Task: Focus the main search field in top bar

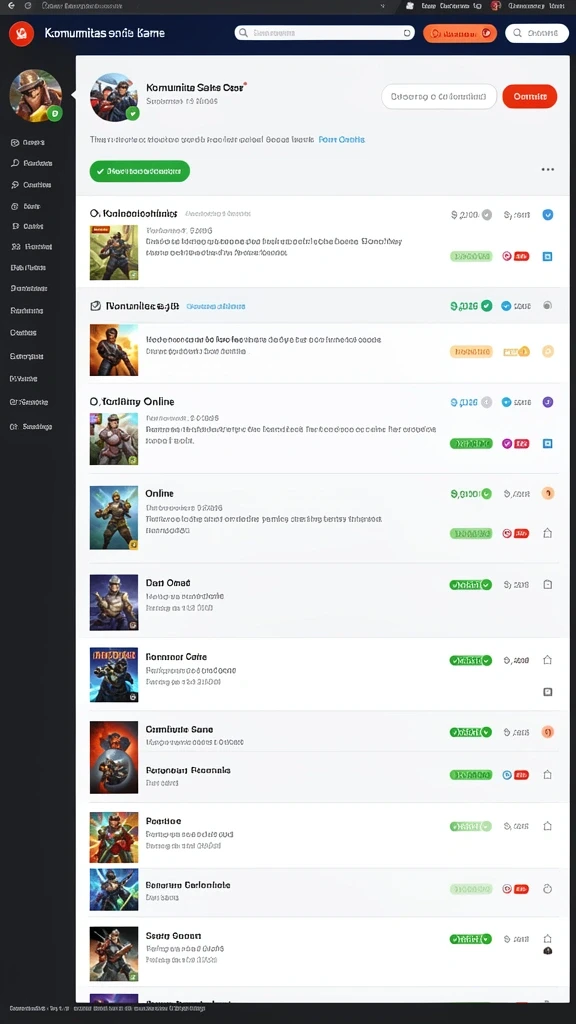Action: (x=325, y=33)
